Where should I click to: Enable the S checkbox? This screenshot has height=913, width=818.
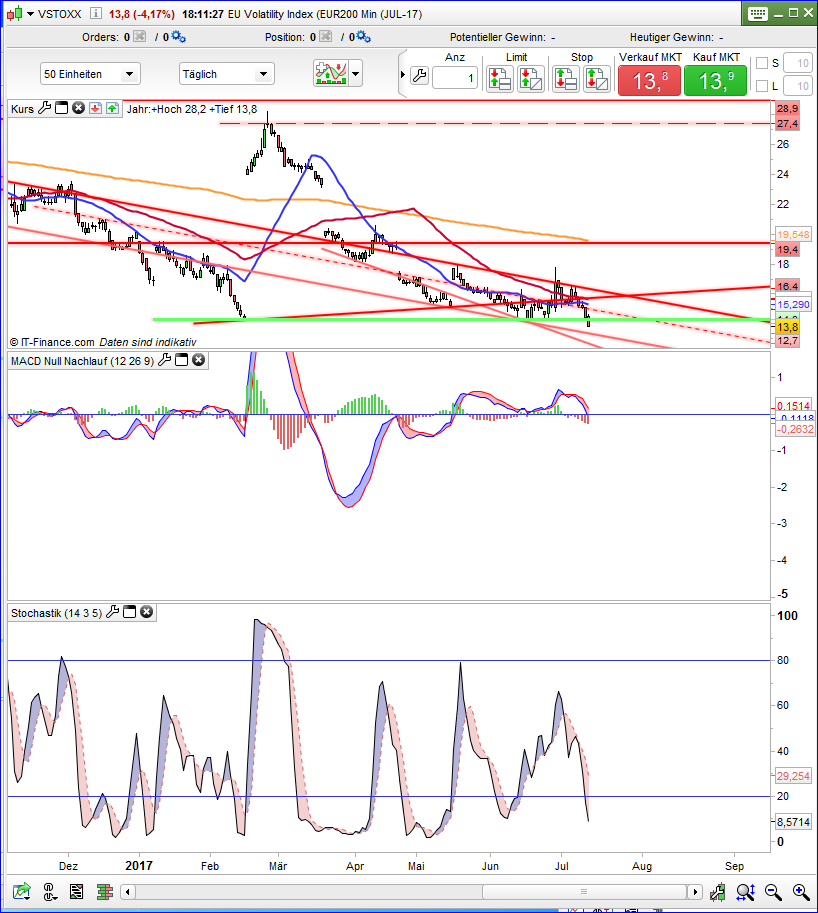762,63
